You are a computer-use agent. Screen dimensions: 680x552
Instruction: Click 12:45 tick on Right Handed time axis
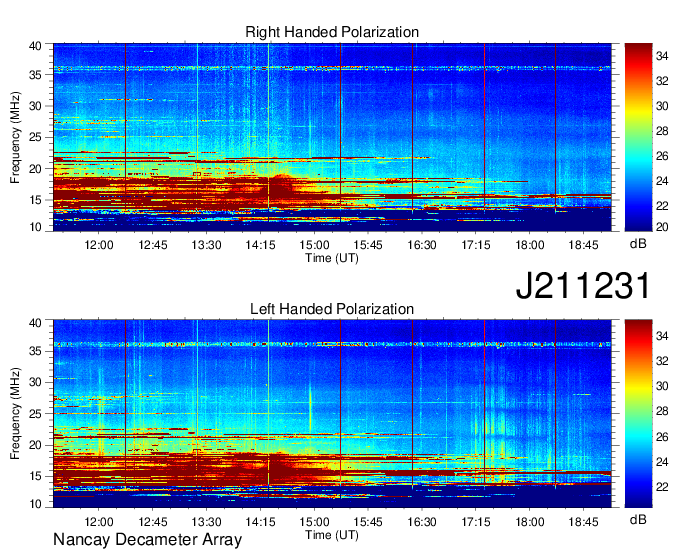click(x=153, y=245)
